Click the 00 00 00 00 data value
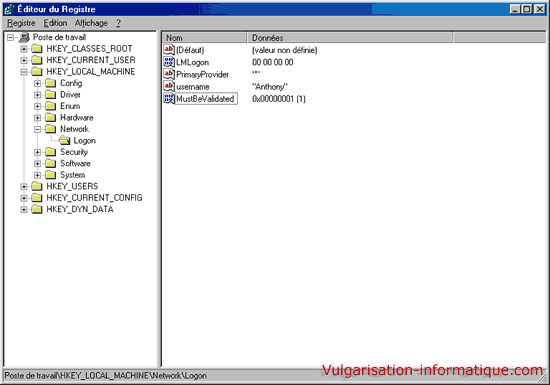 point(273,62)
